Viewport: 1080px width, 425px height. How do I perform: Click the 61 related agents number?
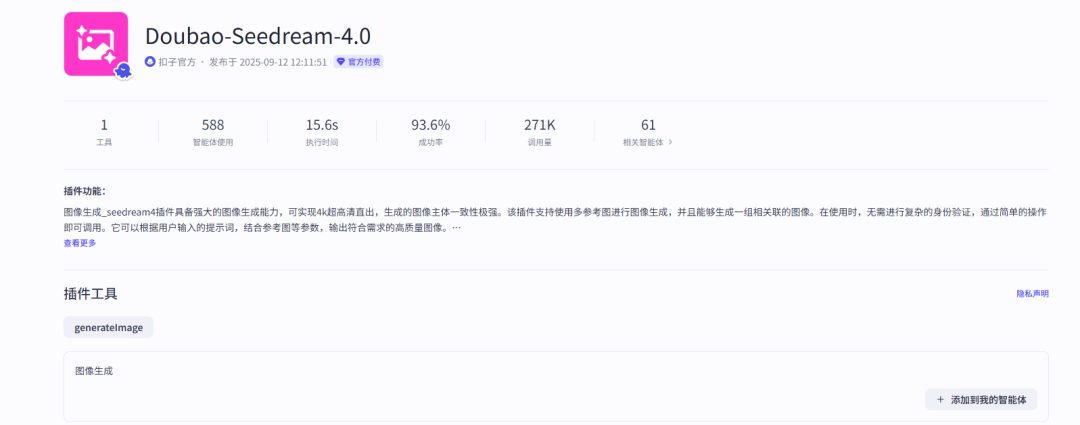click(648, 125)
